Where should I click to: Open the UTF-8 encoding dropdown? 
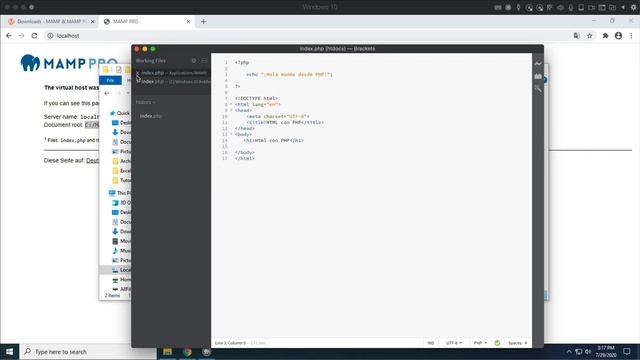(x=454, y=343)
